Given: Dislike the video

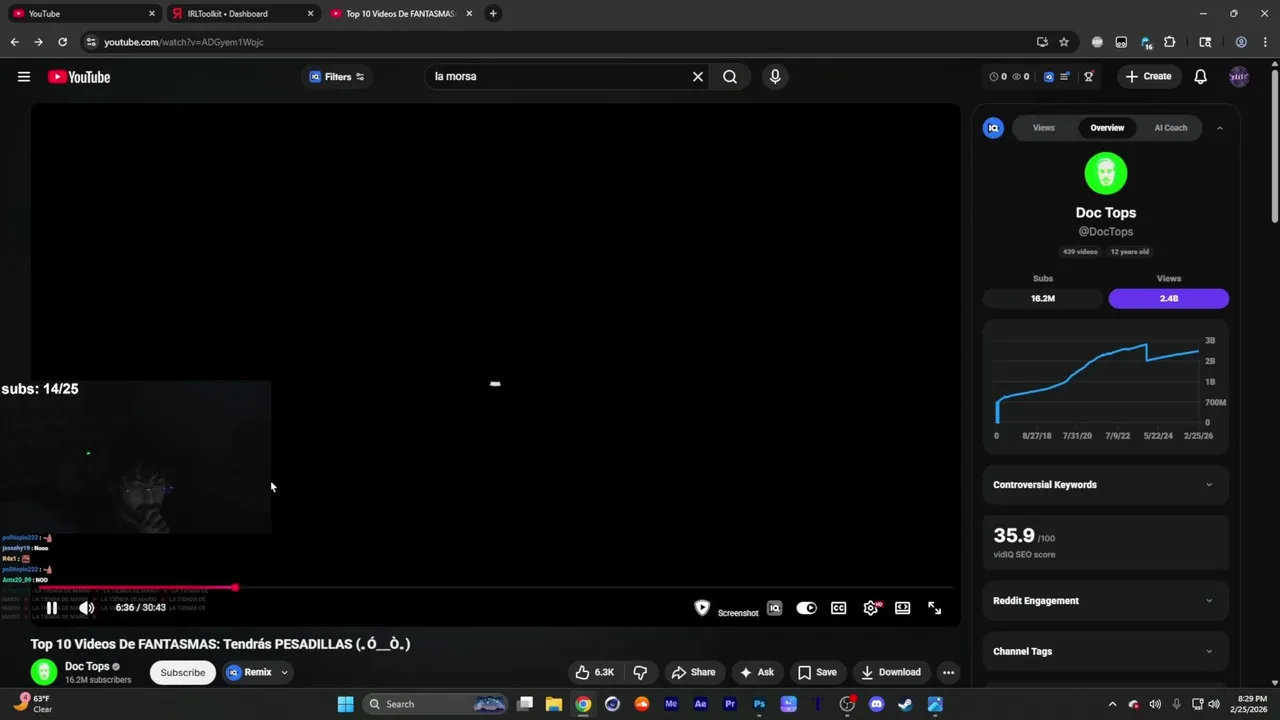Looking at the screenshot, I should coord(641,672).
